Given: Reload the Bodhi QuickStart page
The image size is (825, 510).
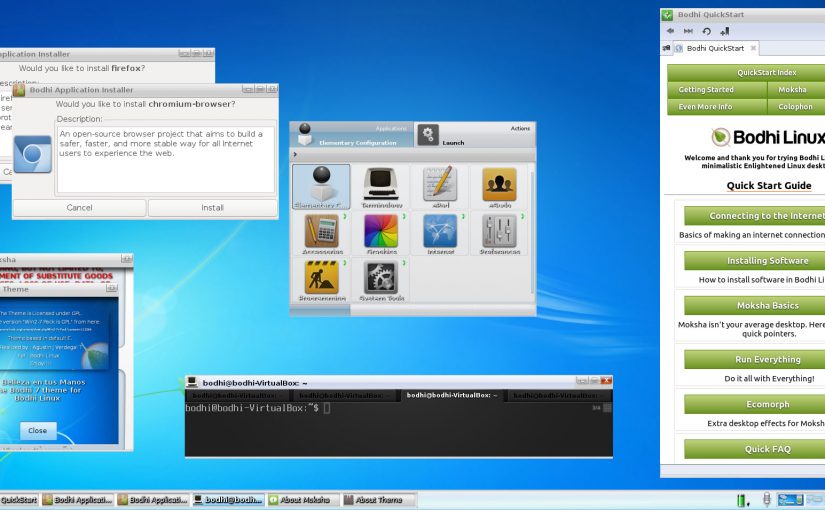Looking at the screenshot, I should pos(707,31).
